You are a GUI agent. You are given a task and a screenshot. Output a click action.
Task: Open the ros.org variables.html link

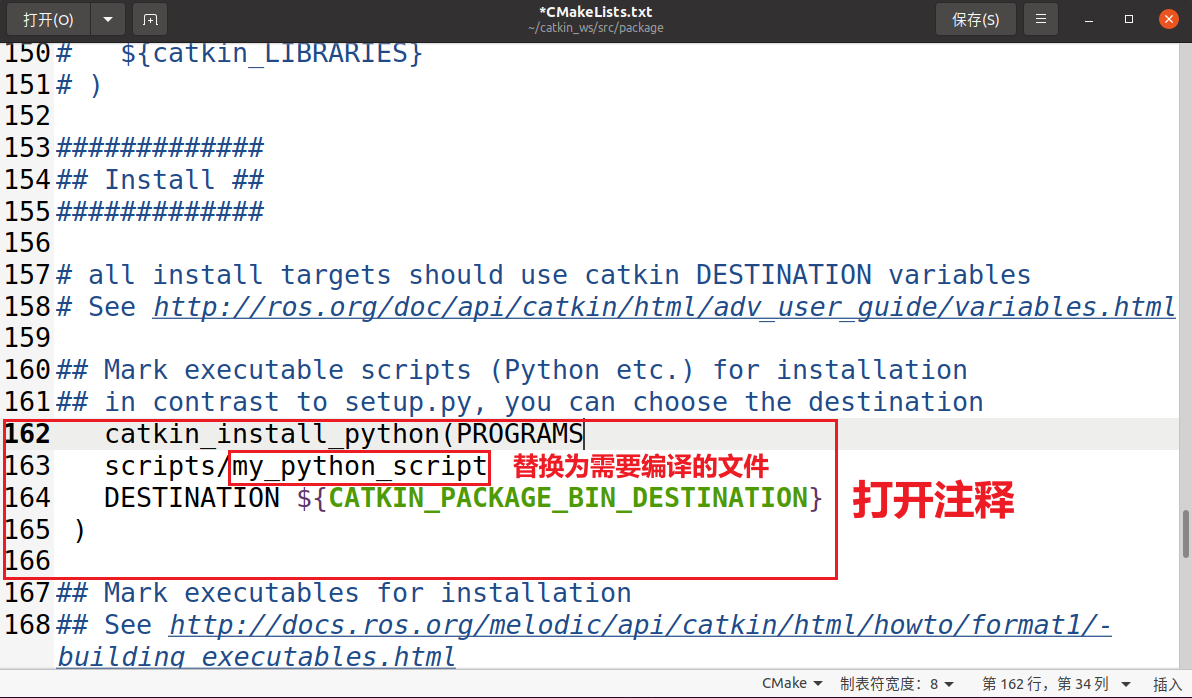click(x=664, y=307)
